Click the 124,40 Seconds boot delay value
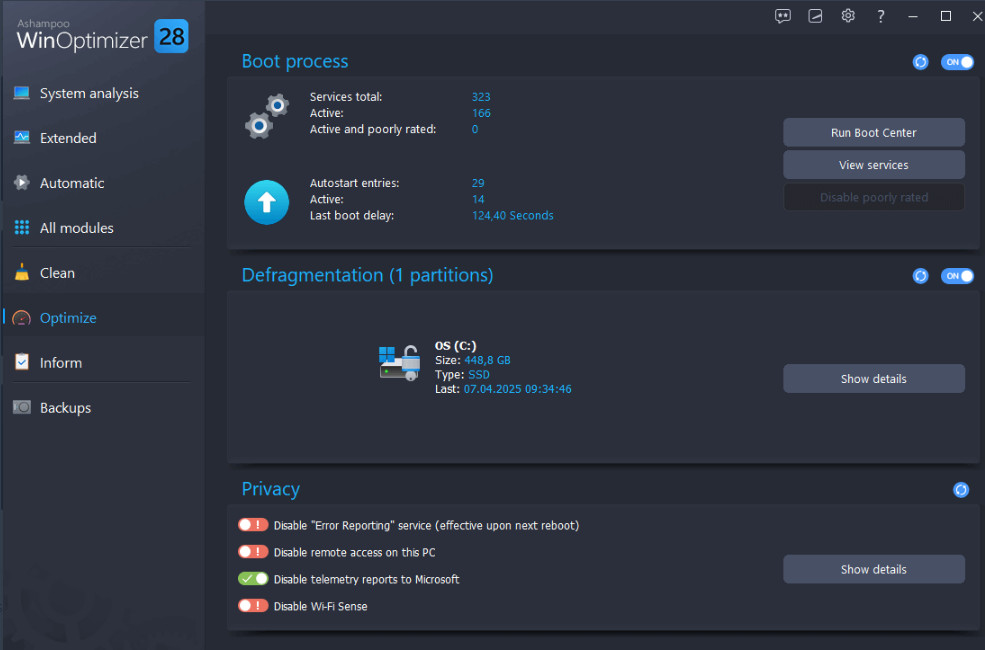This screenshot has height=650, width=985. pyautogui.click(x=513, y=215)
